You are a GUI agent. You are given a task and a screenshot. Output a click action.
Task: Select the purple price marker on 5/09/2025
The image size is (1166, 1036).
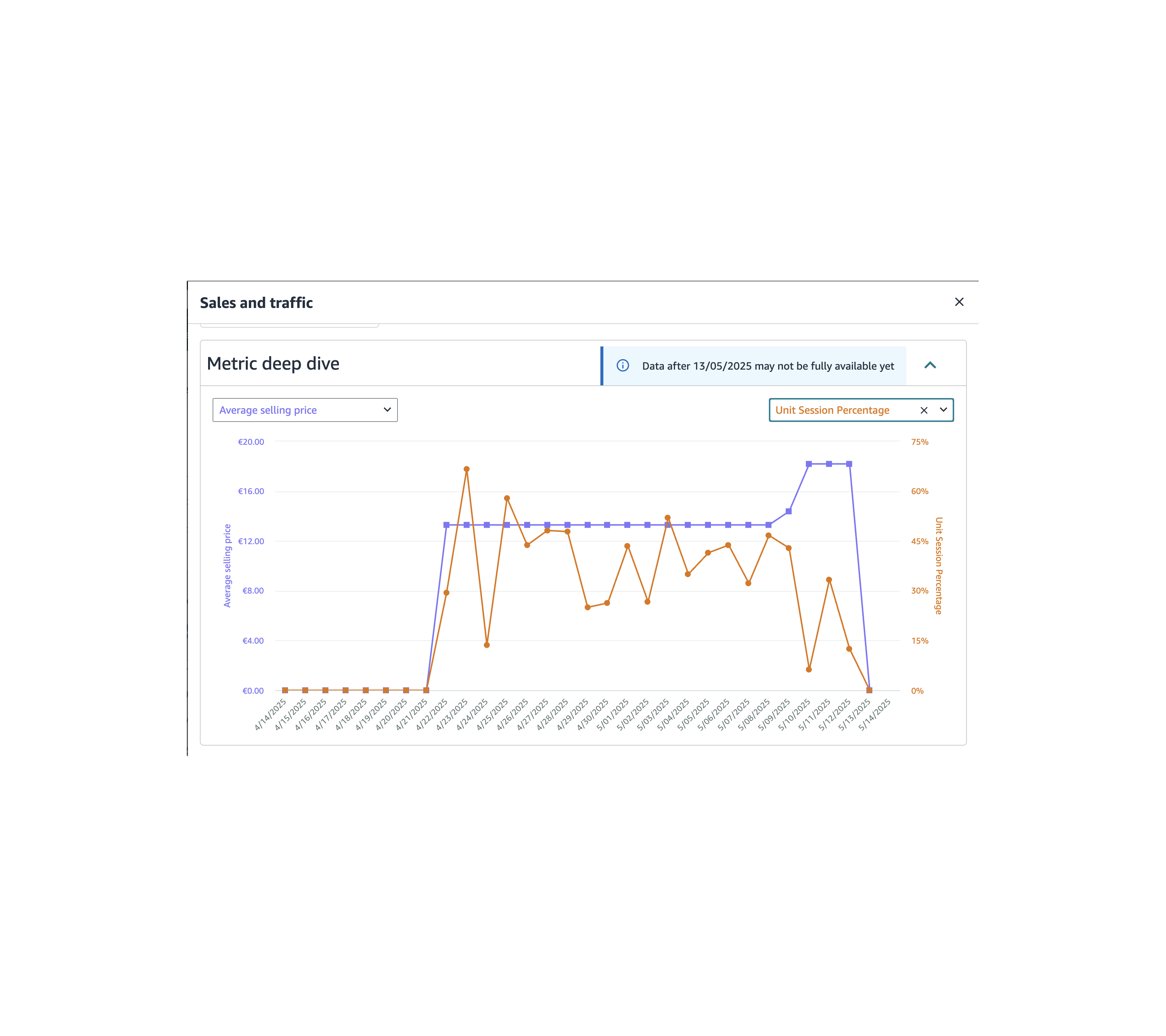[789, 511]
